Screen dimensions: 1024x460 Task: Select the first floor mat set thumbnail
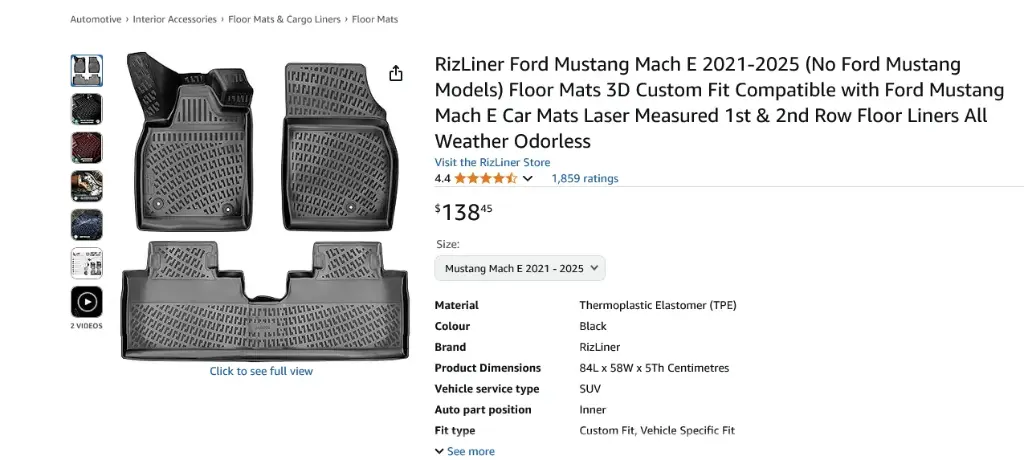click(x=86, y=70)
